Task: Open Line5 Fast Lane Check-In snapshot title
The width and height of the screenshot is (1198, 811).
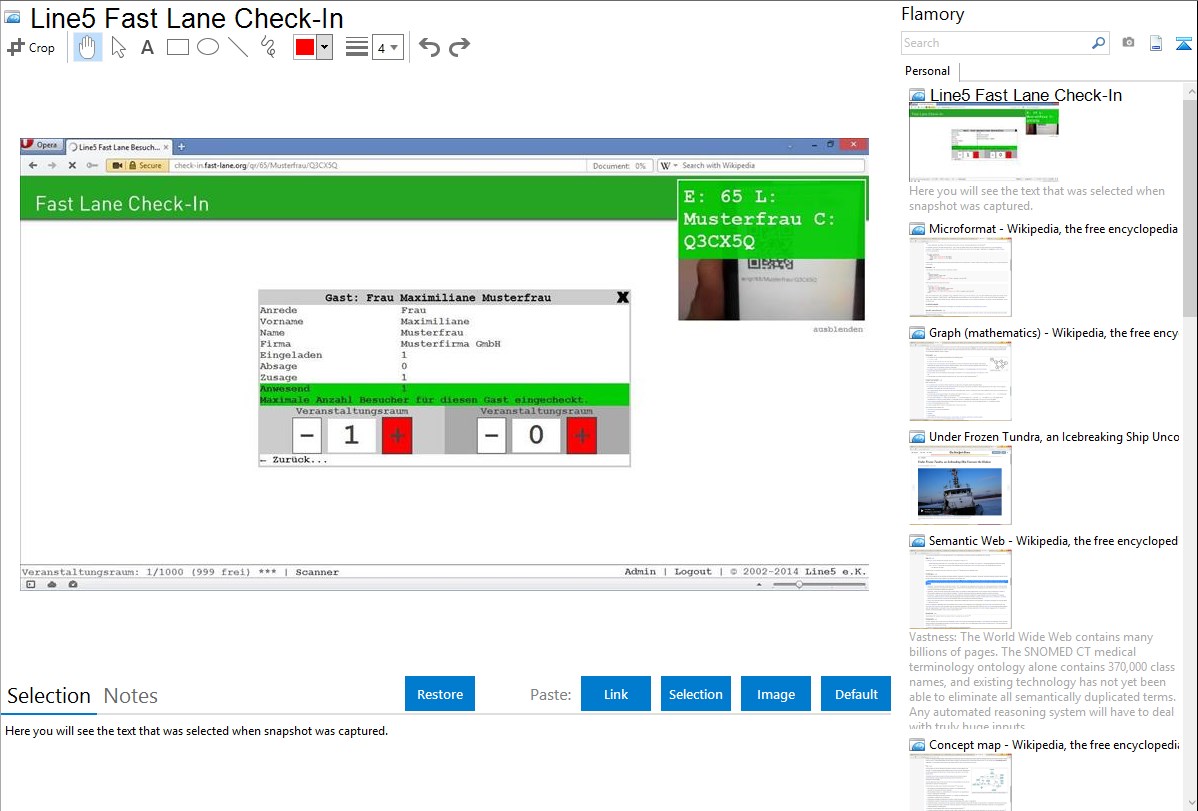Action: [x=1025, y=96]
